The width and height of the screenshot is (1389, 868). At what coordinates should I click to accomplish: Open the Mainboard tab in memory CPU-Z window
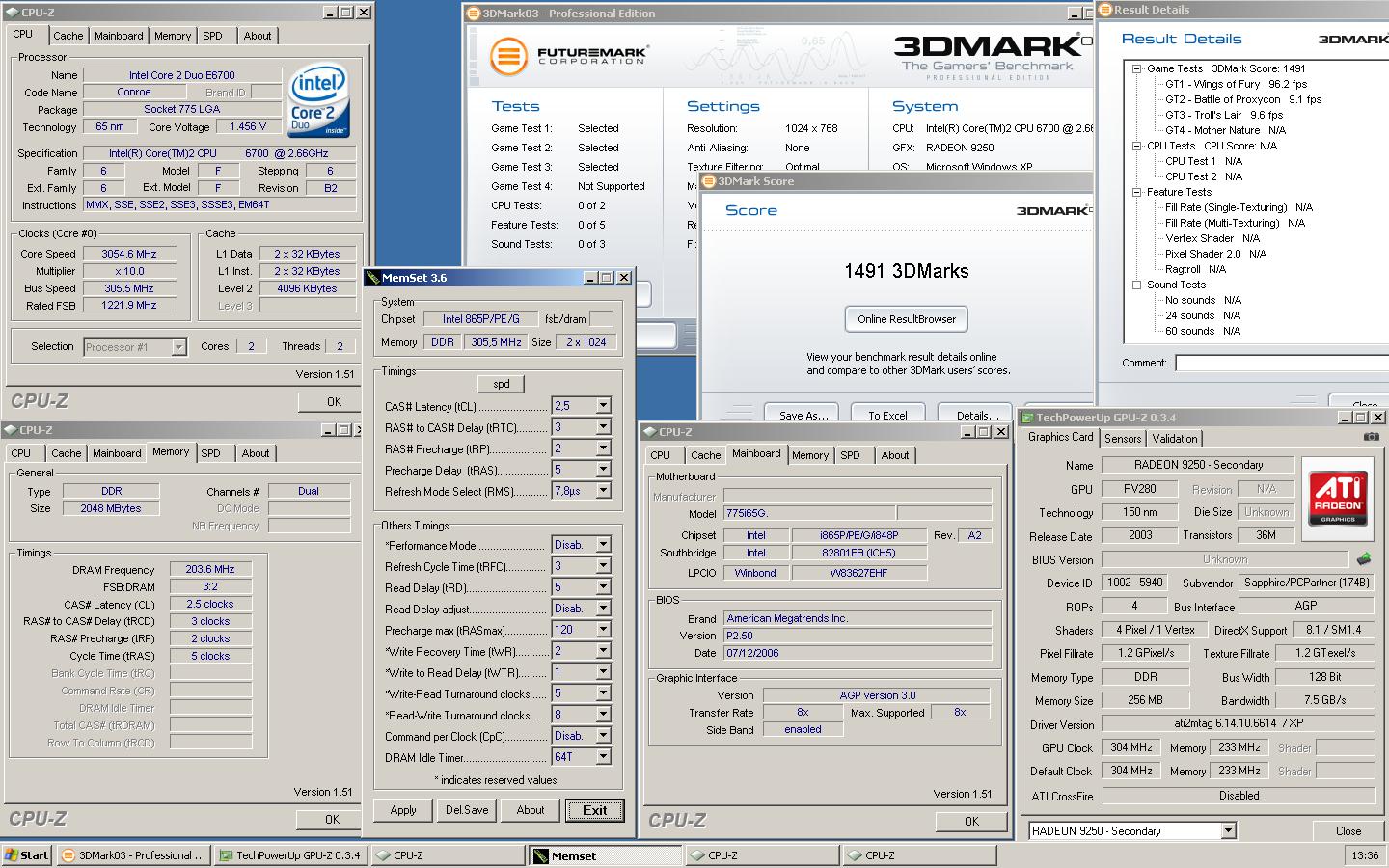tap(117, 453)
